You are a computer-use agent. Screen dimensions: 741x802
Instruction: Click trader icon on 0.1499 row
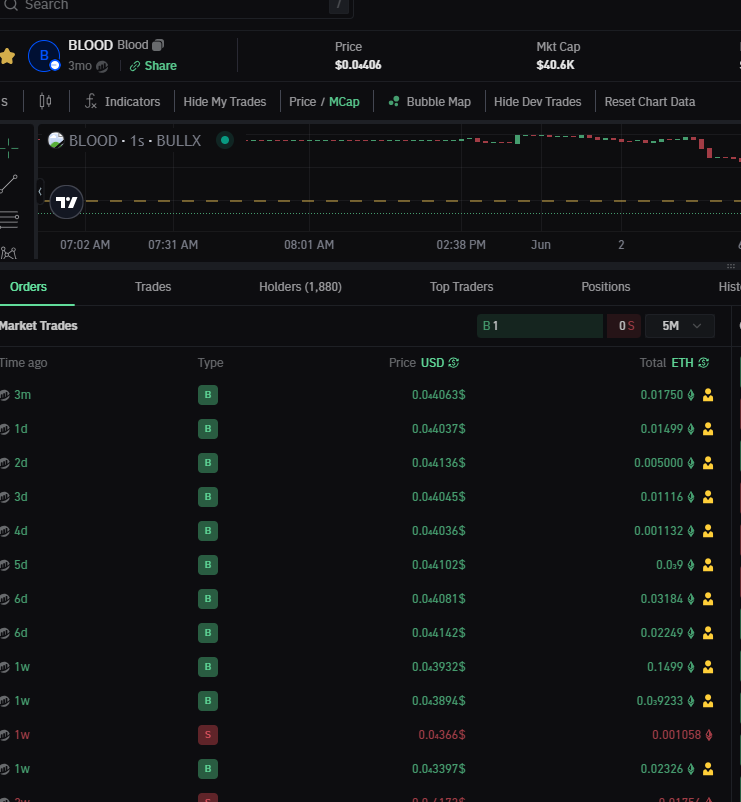click(x=708, y=667)
